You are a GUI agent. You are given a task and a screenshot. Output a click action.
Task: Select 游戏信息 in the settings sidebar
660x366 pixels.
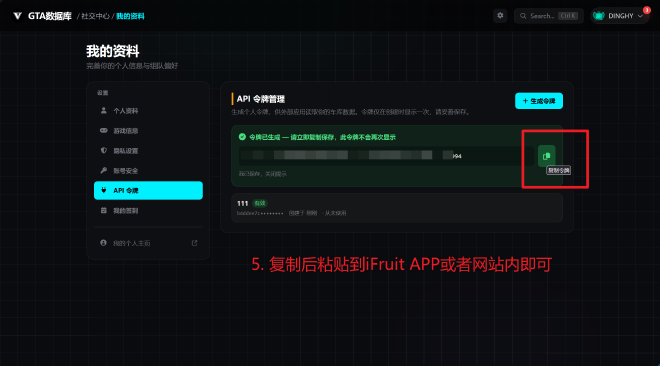148,131
